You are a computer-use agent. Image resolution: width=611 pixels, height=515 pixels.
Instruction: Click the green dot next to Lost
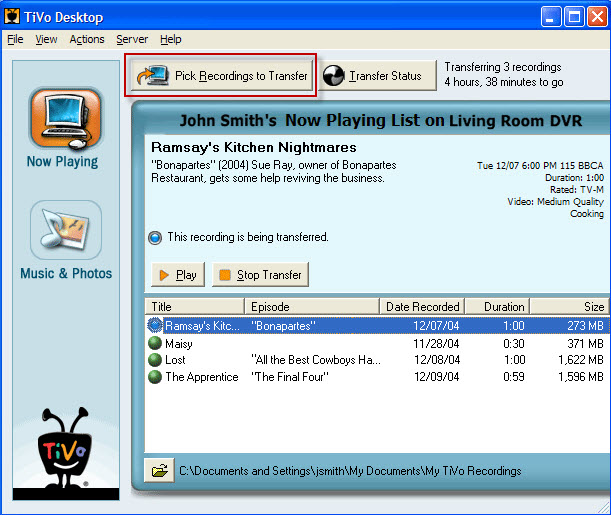[155, 360]
